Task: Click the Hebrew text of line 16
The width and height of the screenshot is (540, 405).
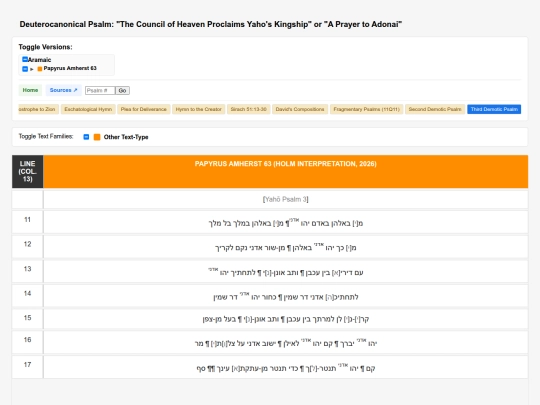Action: 285,343
